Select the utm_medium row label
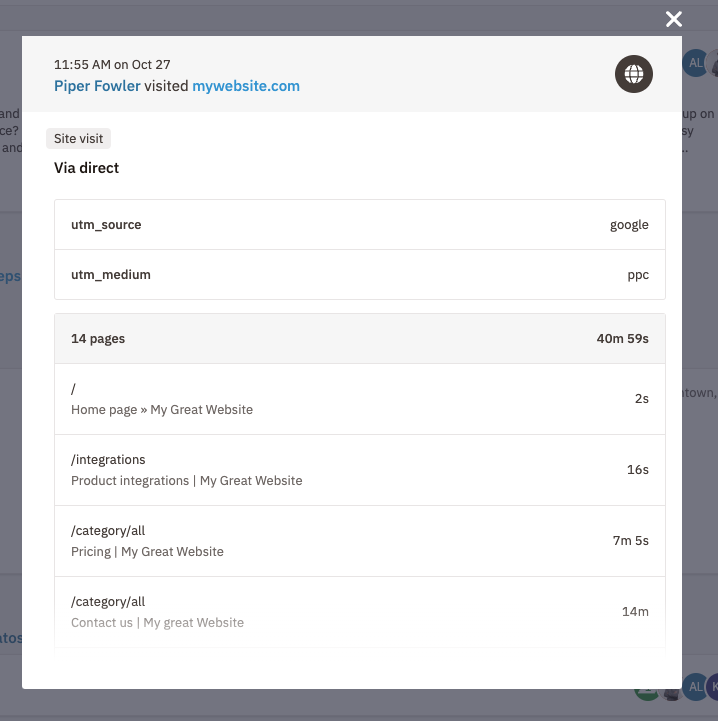Viewport: 718px width, 721px height. [111, 275]
